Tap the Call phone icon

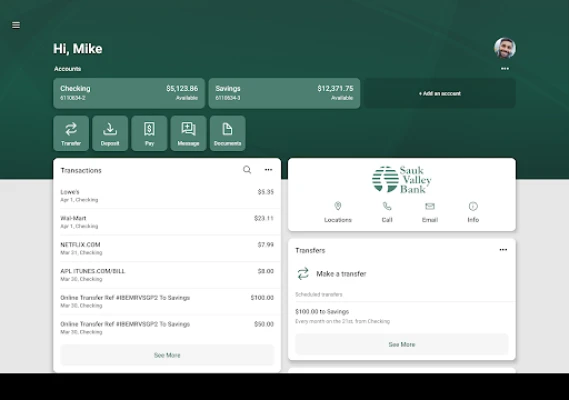pos(387,206)
